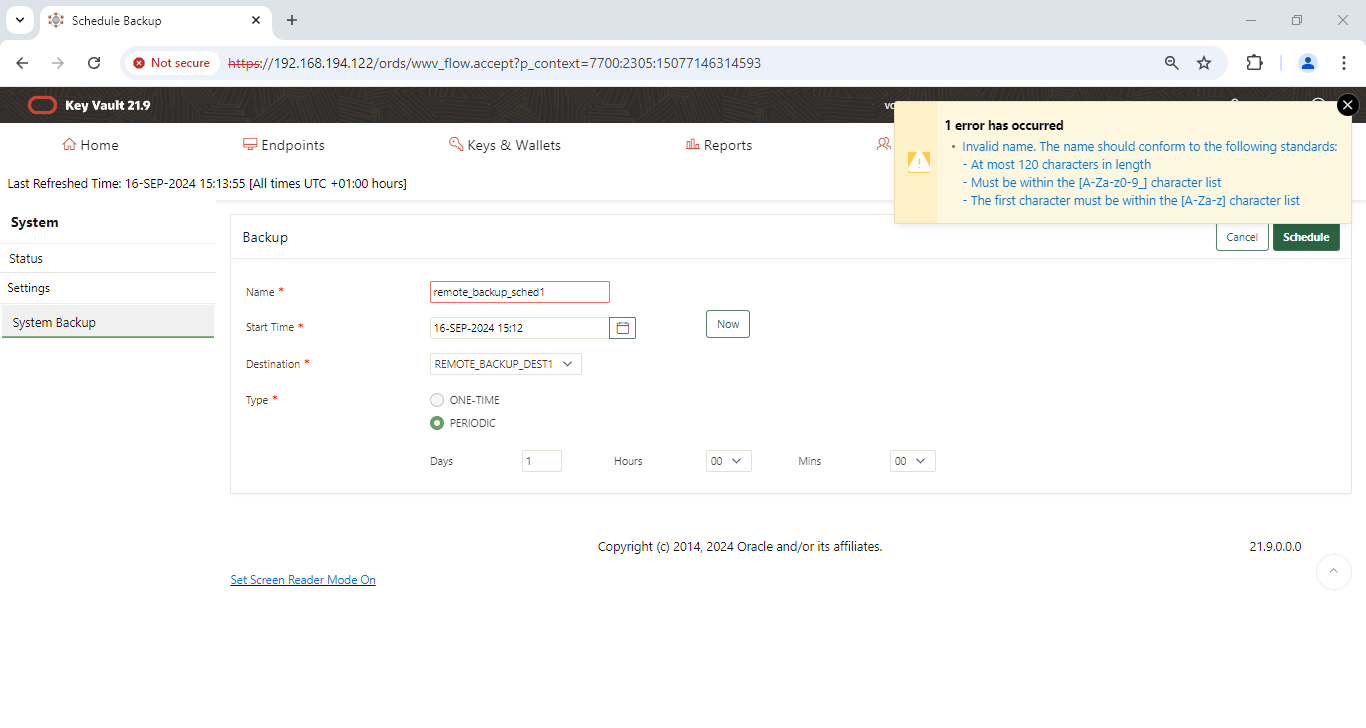Open the Destination dropdown
Image resolution: width=1366 pixels, height=728 pixels.
pyautogui.click(x=506, y=364)
